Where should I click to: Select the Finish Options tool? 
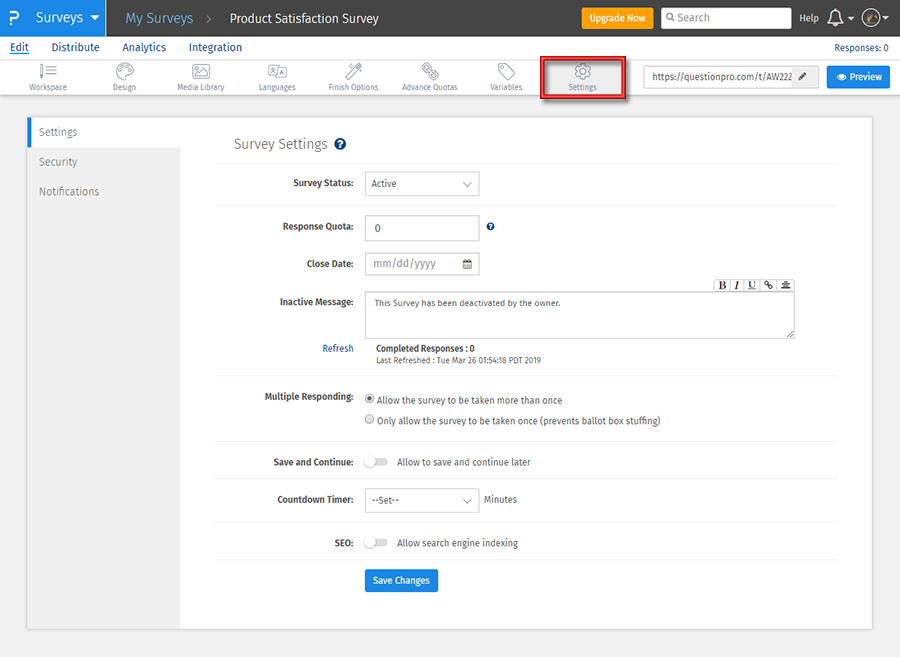point(352,77)
